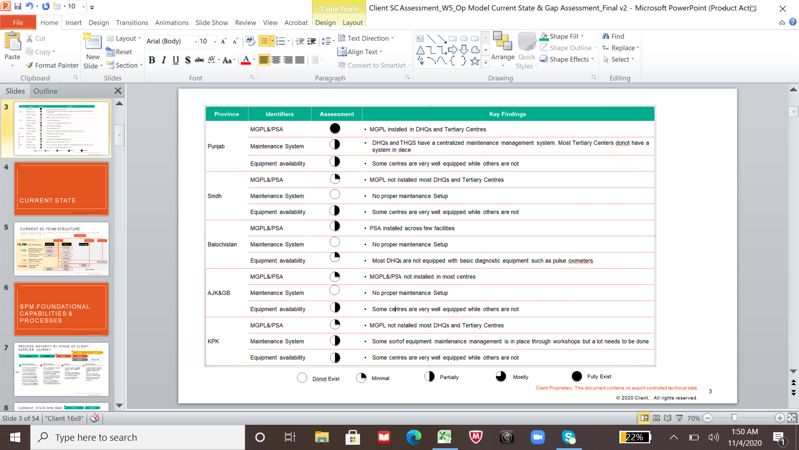The width and height of the screenshot is (799, 450).
Task: Open the Text Direction dropdown
Action: pos(366,38)
